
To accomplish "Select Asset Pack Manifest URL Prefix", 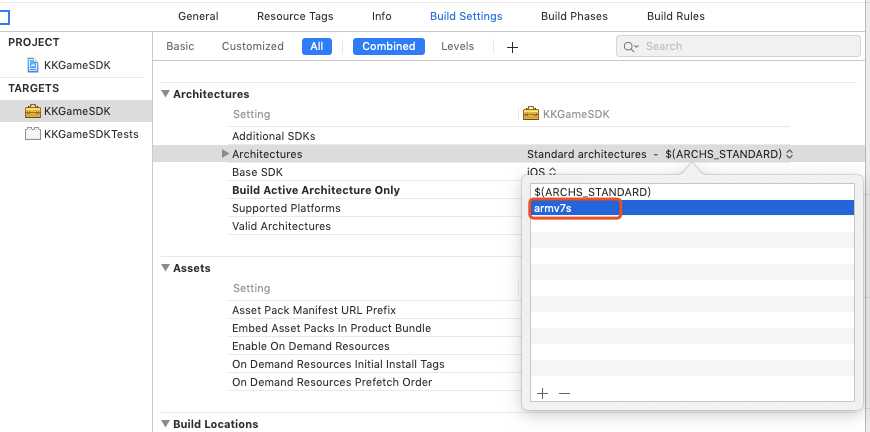I will [314, 310].
